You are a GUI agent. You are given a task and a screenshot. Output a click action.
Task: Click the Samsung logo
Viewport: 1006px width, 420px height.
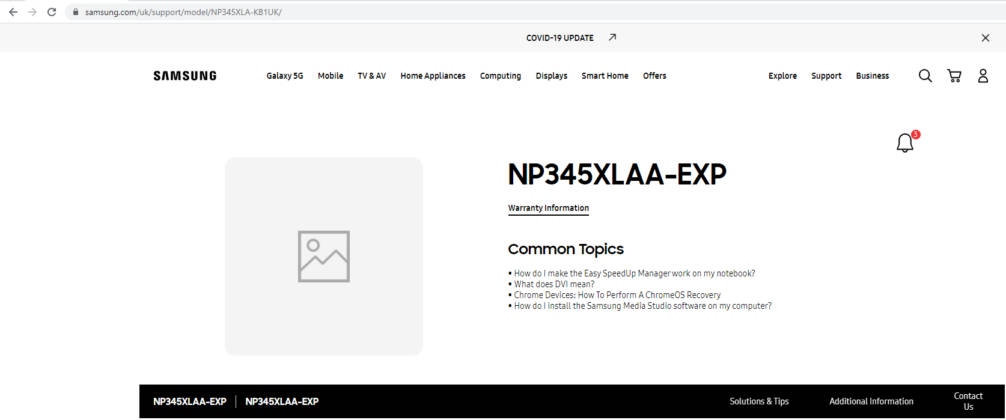pyautogui.click(x=184, y=76)
